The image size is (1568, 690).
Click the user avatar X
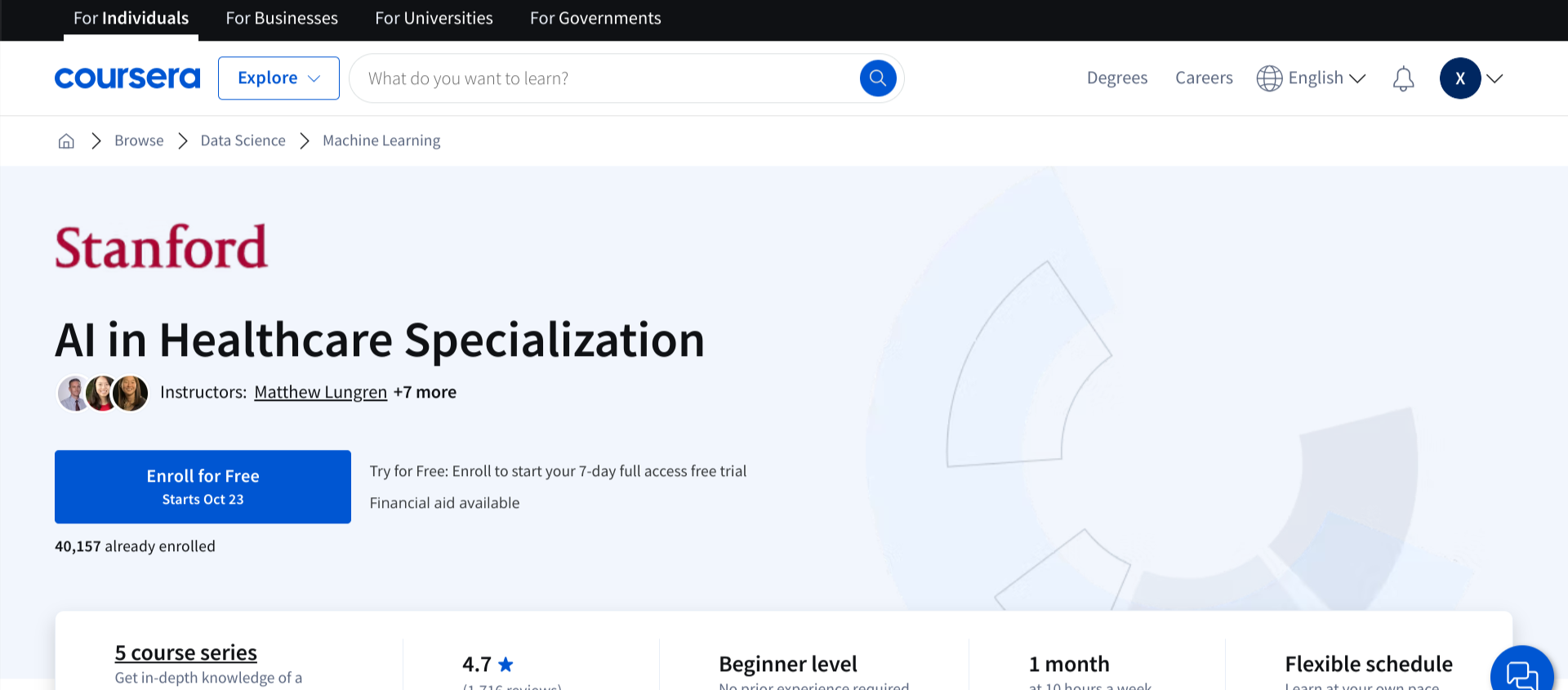click(1459, 78)
